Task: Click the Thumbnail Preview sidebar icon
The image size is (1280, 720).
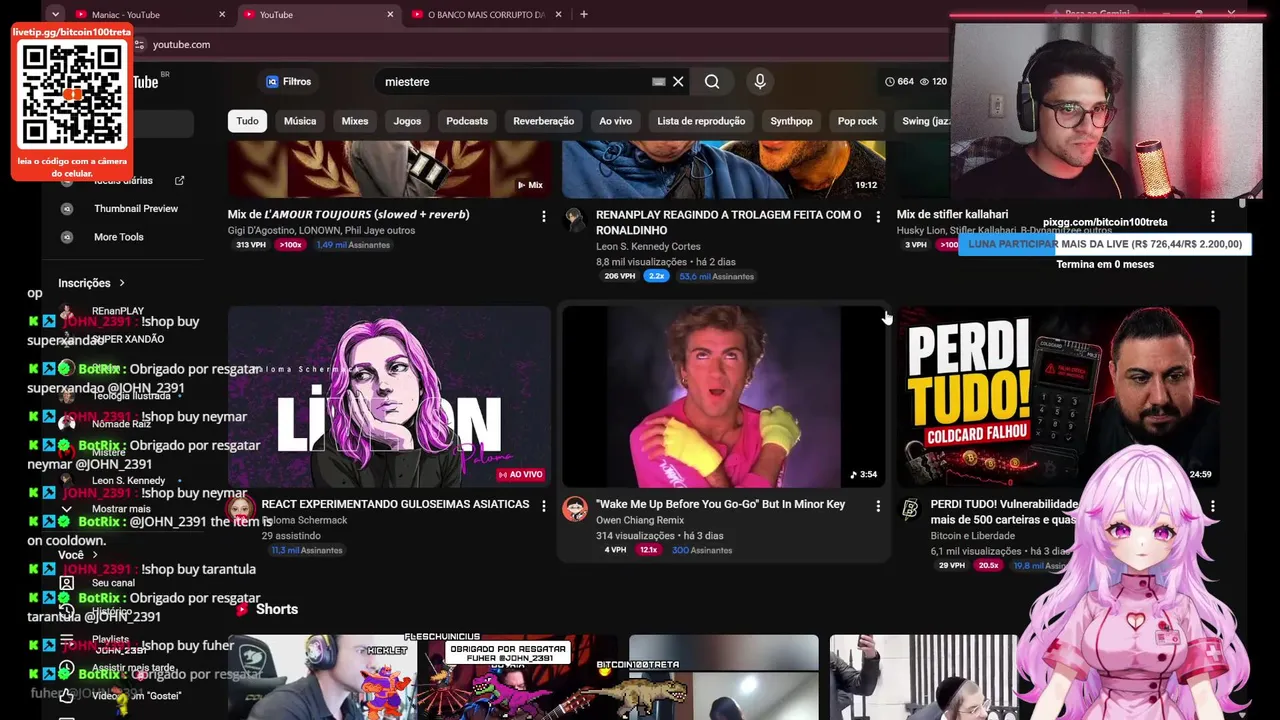Action: tap(67, 209)
